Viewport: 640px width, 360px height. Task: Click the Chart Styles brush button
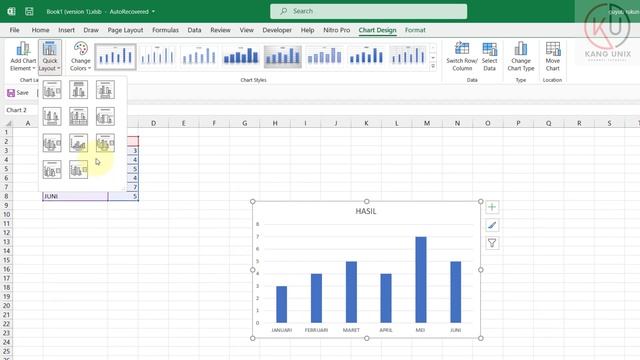click(x=492, y=225)
